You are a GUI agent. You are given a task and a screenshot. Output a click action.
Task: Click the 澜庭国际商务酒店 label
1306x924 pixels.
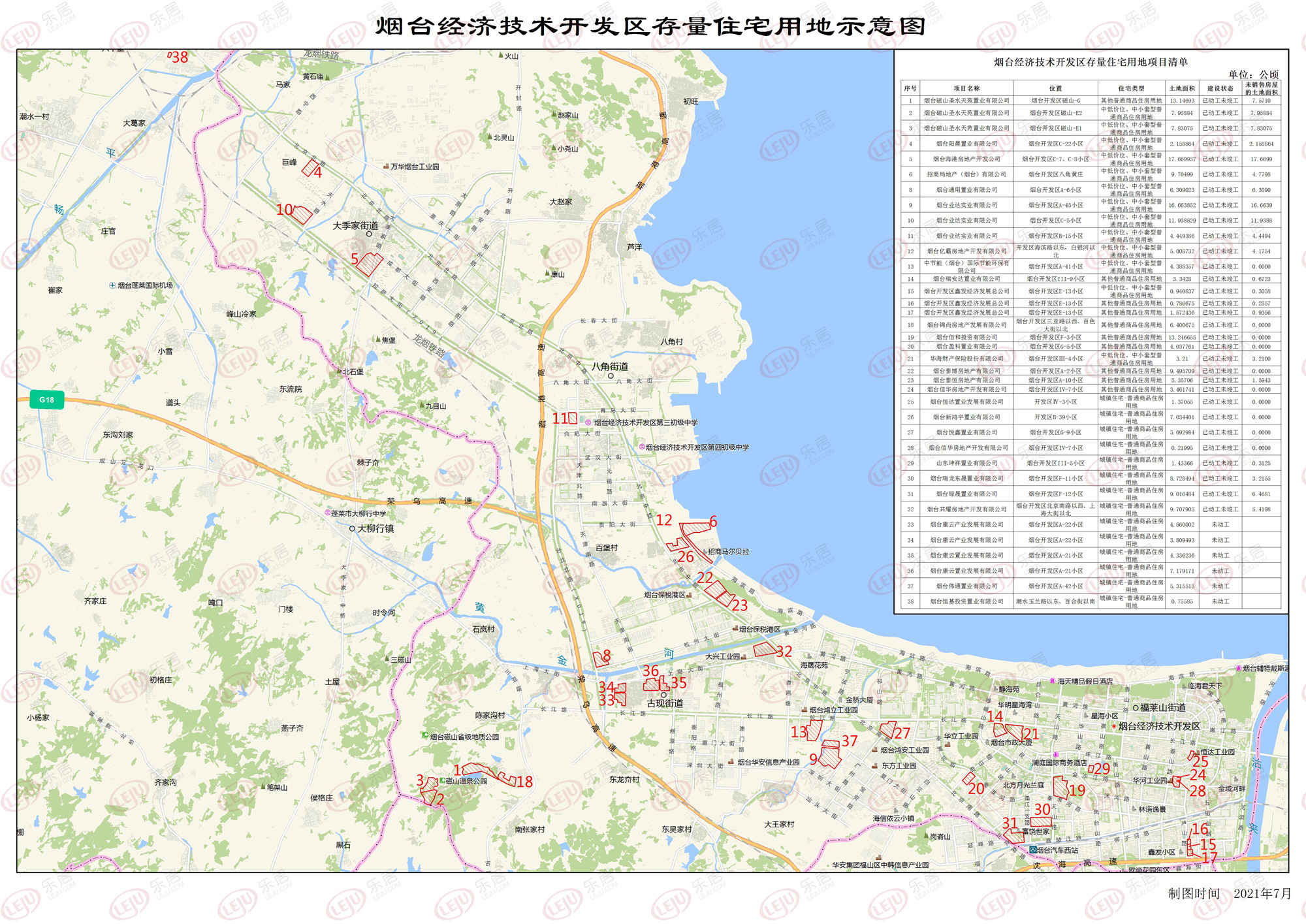pyautogui.click(x=1059, y=763)
